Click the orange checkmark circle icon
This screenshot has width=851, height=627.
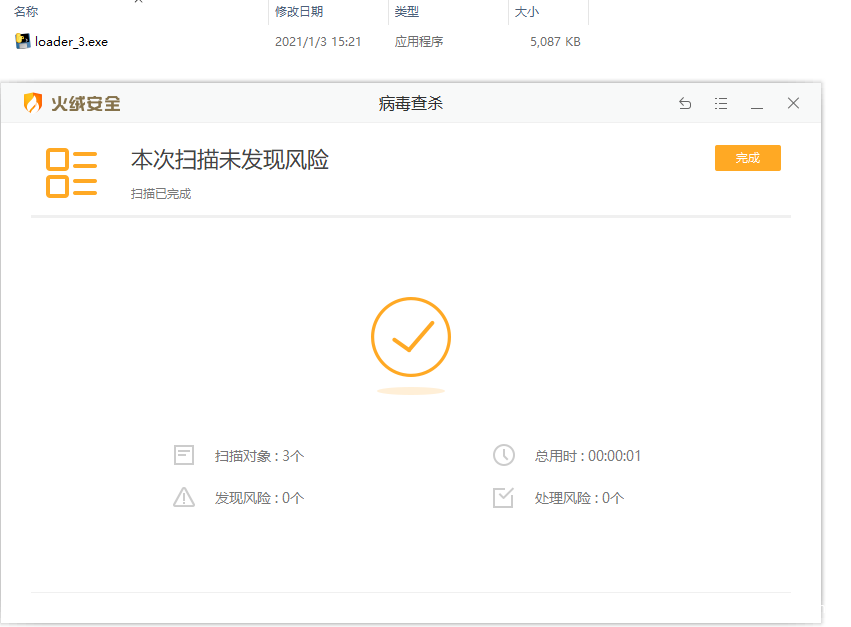411,337
